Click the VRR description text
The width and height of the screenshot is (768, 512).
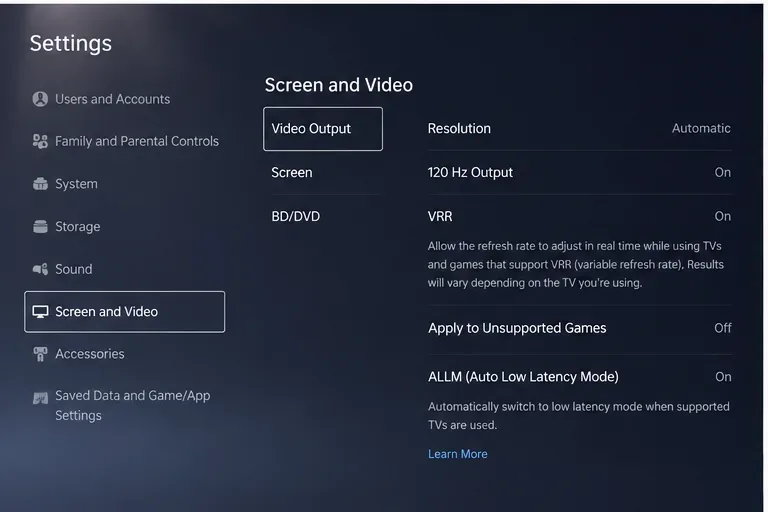click(x=576, y=265)
